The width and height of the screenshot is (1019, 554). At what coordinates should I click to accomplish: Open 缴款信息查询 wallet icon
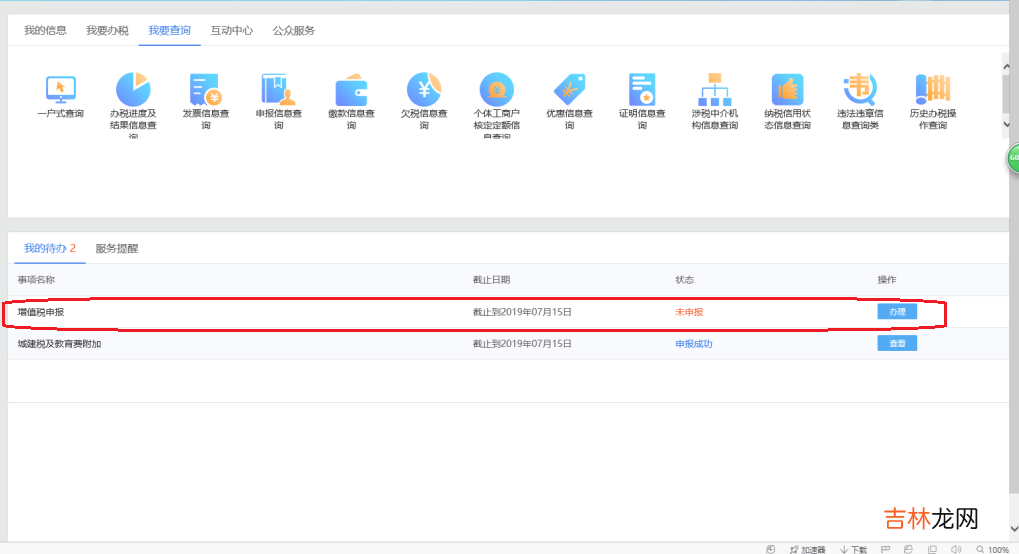(x=351, y=90)
